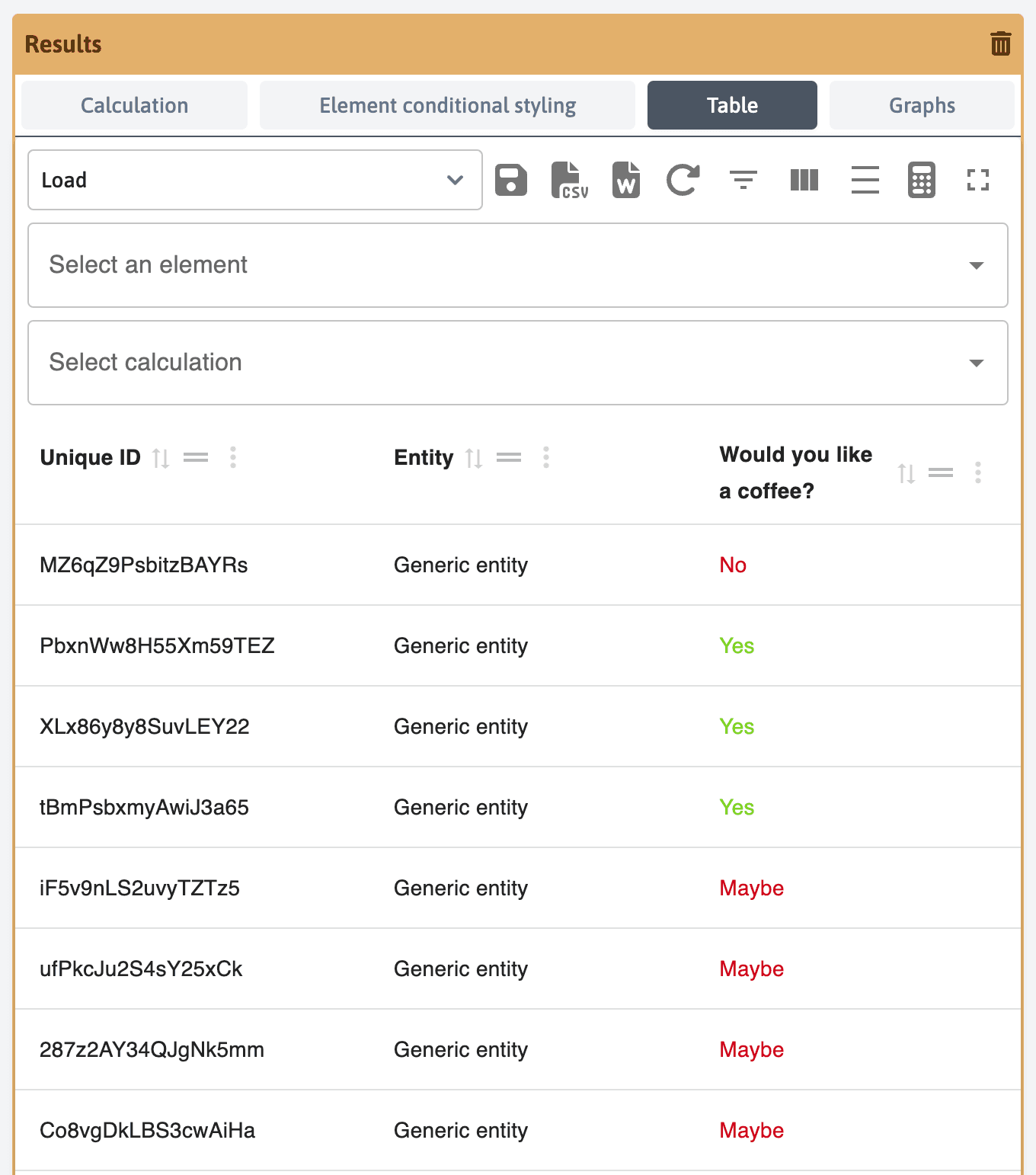Image resolution: width=1036 pixels, height=1175 pixels.
Task: Expand the Select calculation dropdown
Action: click(x=518, y=363)
